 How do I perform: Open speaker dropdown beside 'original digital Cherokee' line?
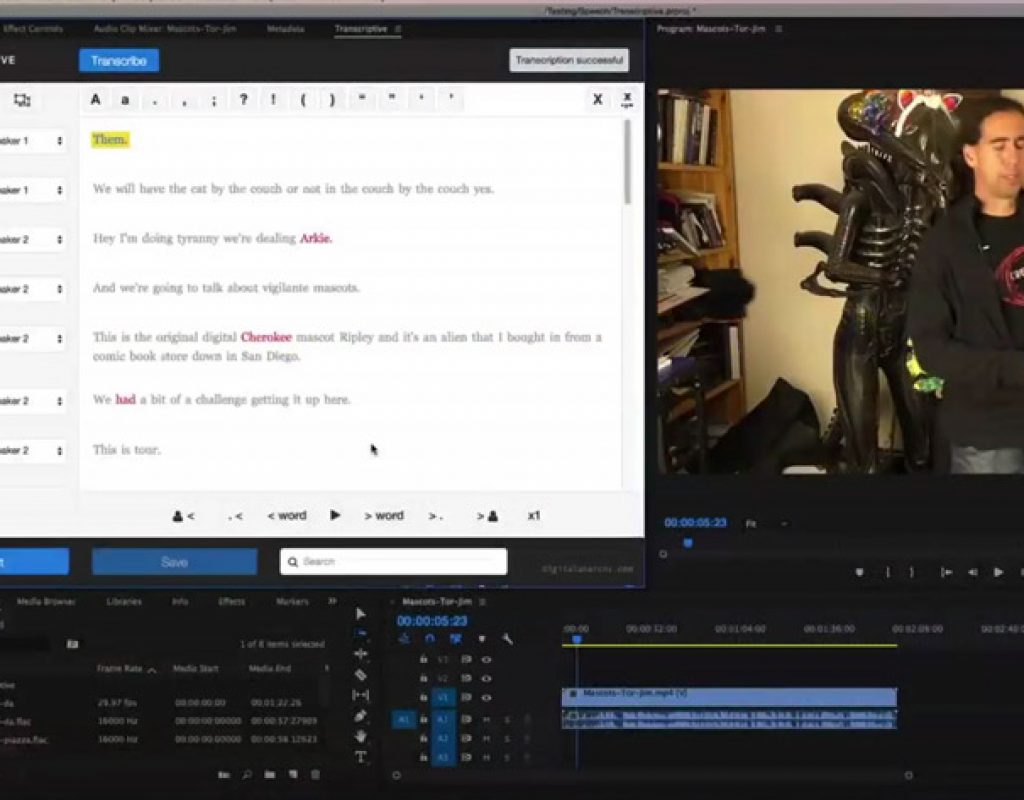[31, 338]
